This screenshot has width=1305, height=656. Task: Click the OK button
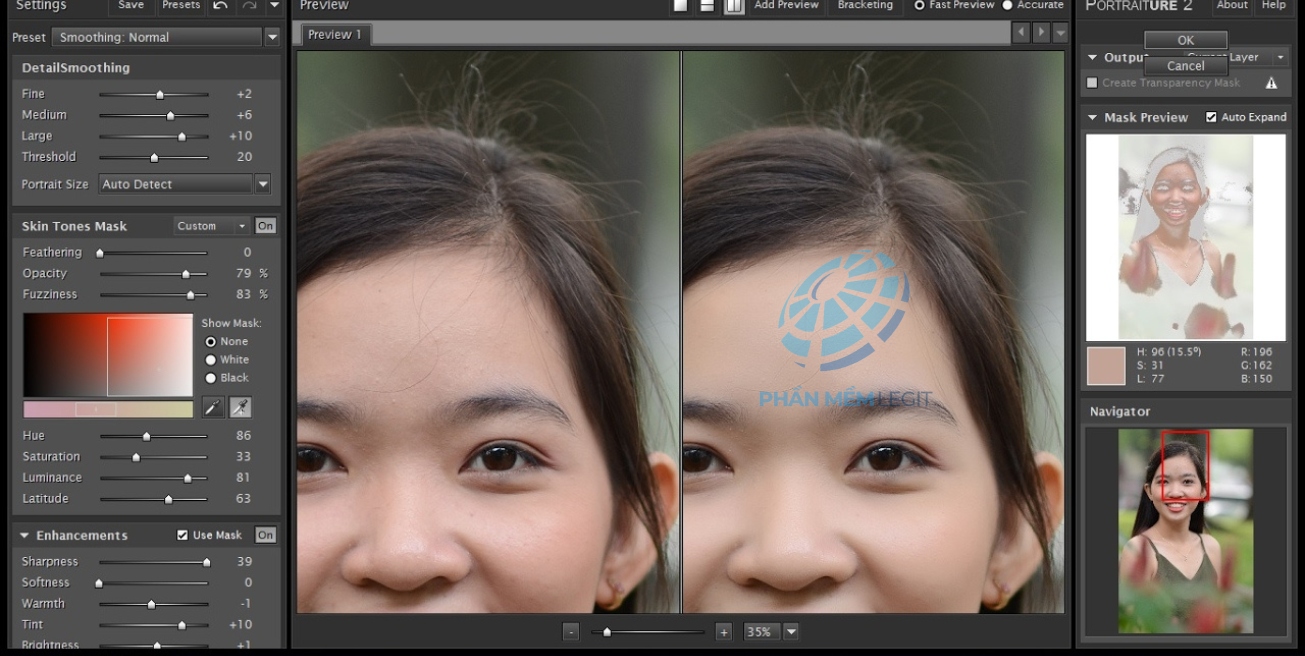tap(1185, 40)
